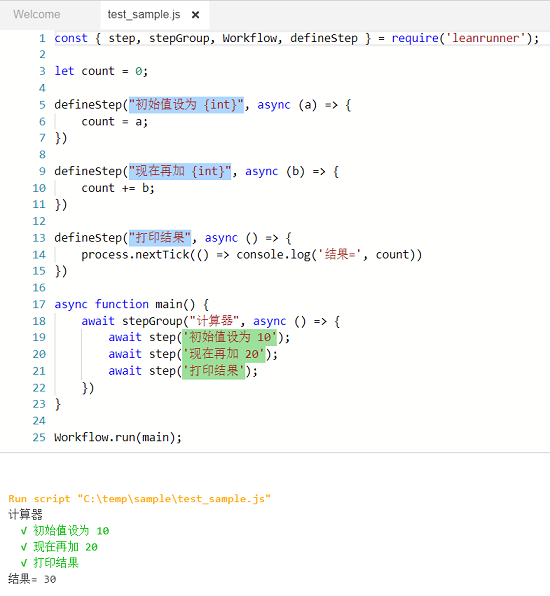The height and width of the screenshot is (596, 550).
Task: Place cursor on Workflow.run(main) line
Action: pos(118,437)
